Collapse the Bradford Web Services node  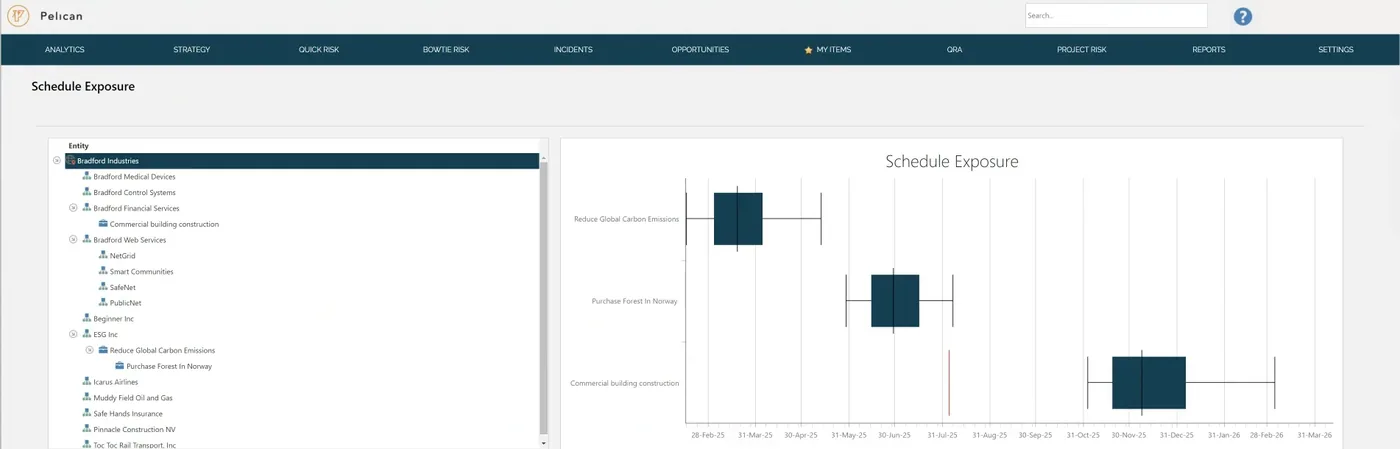[73, 240]
